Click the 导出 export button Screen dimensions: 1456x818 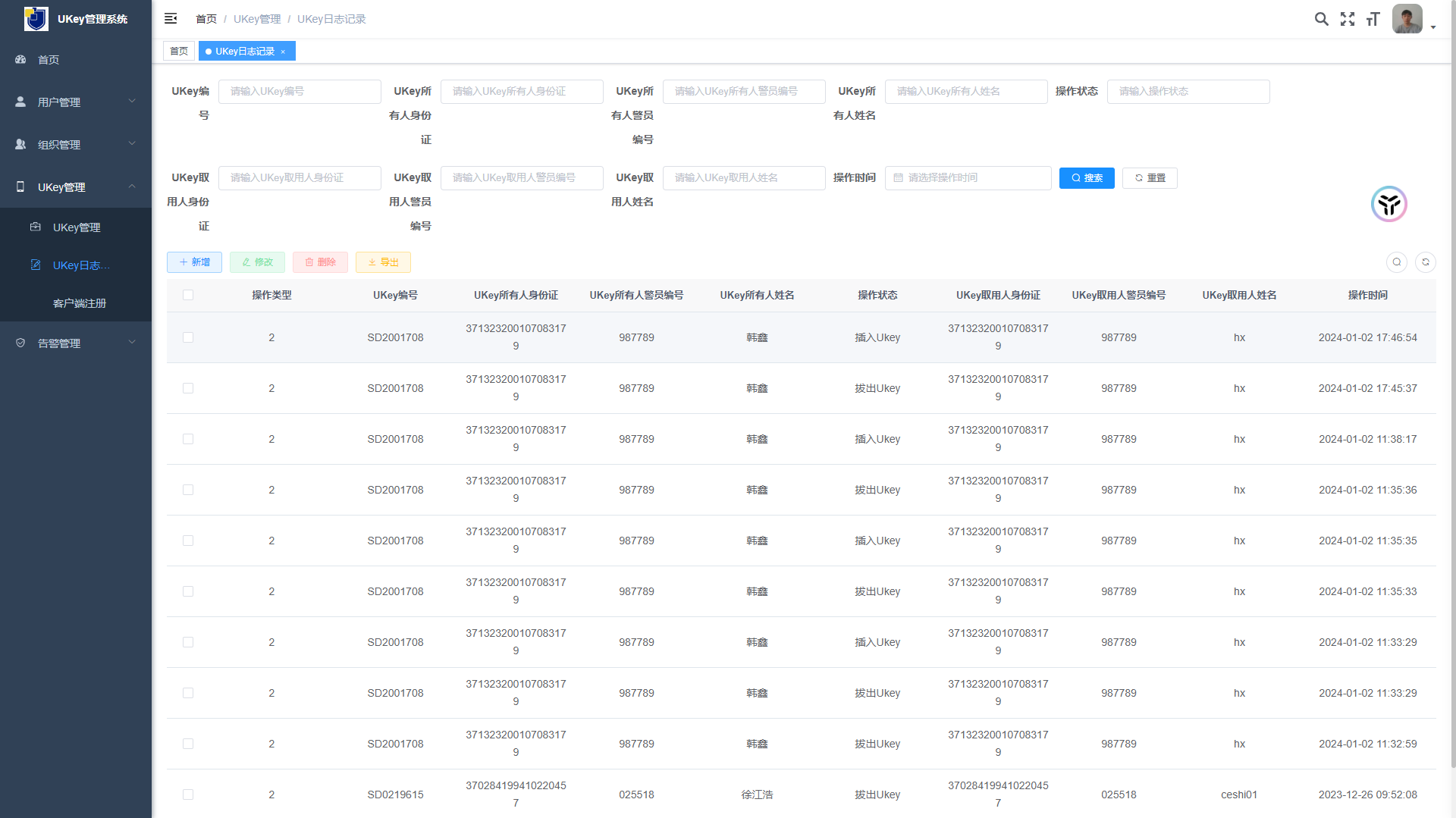[x=383, y=262]
